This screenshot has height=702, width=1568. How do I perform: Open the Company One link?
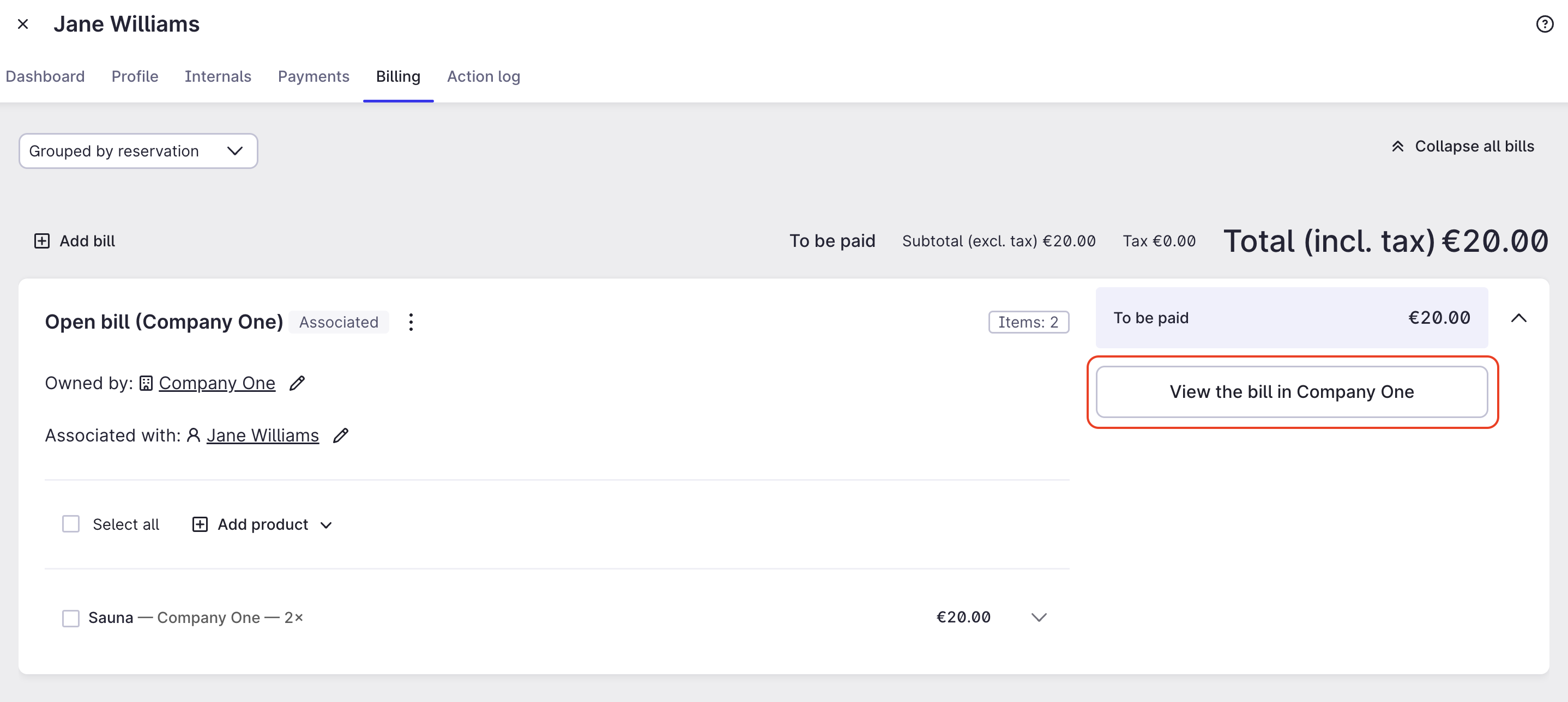218,383
